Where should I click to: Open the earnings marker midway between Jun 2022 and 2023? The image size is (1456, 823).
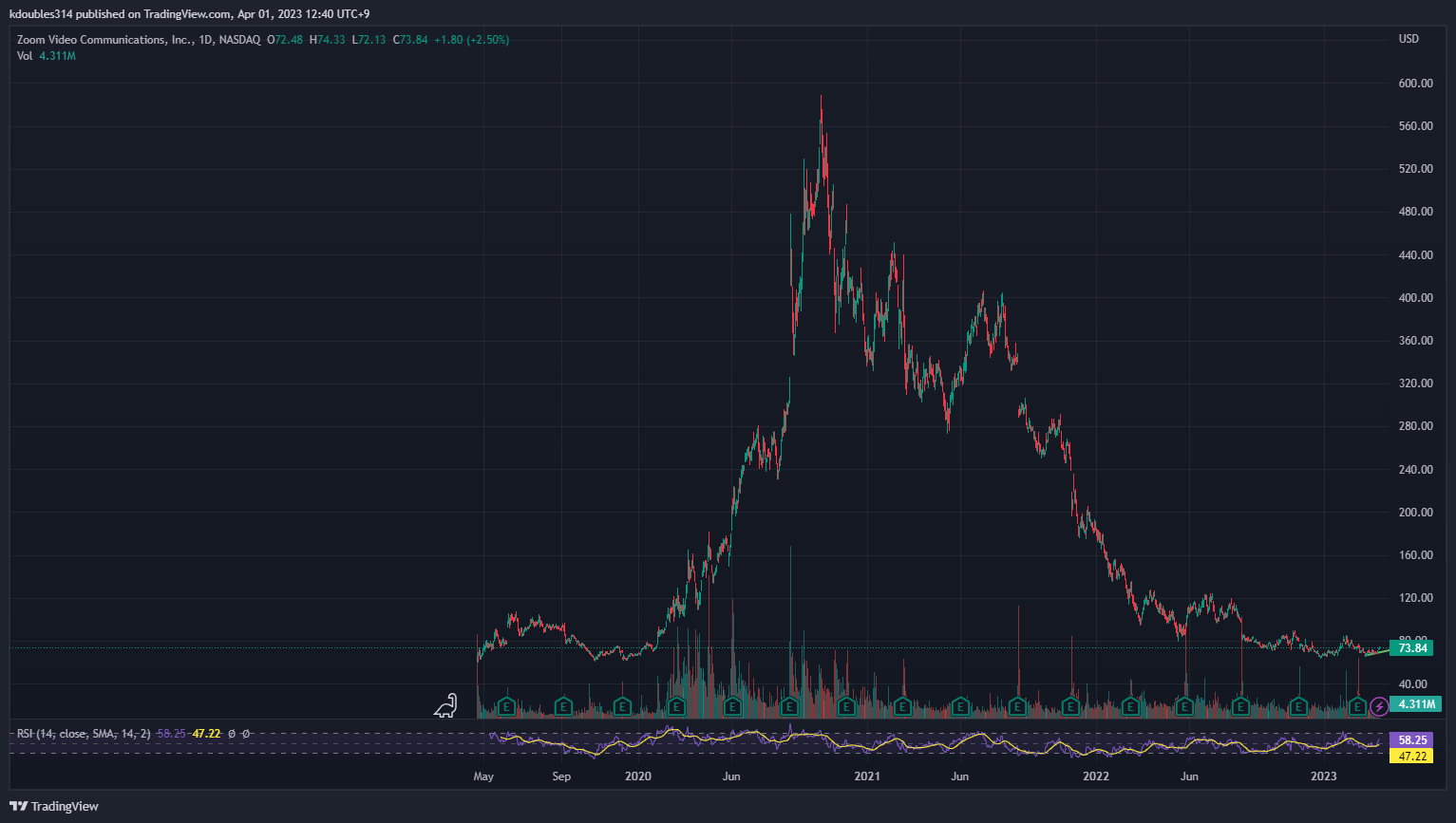coord(1240,706)
